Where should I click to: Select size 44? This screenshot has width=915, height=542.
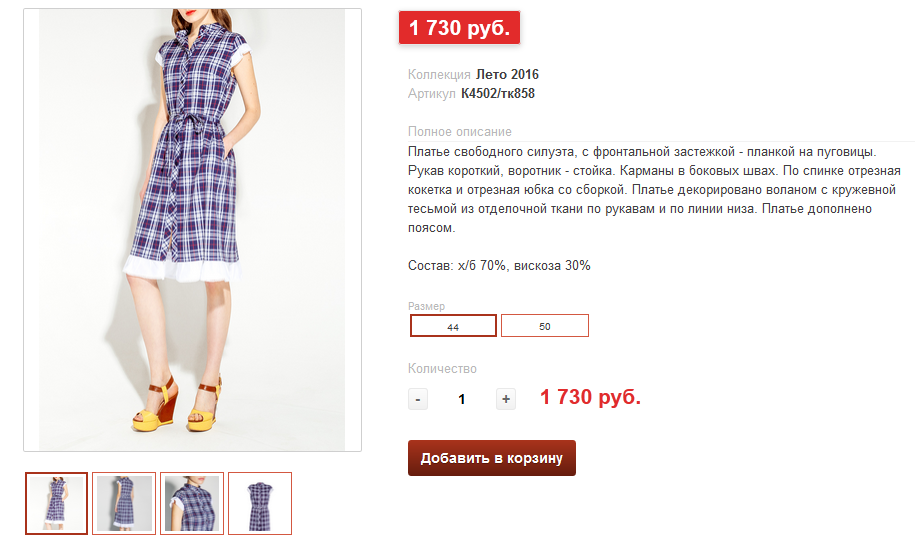point(453,326)
